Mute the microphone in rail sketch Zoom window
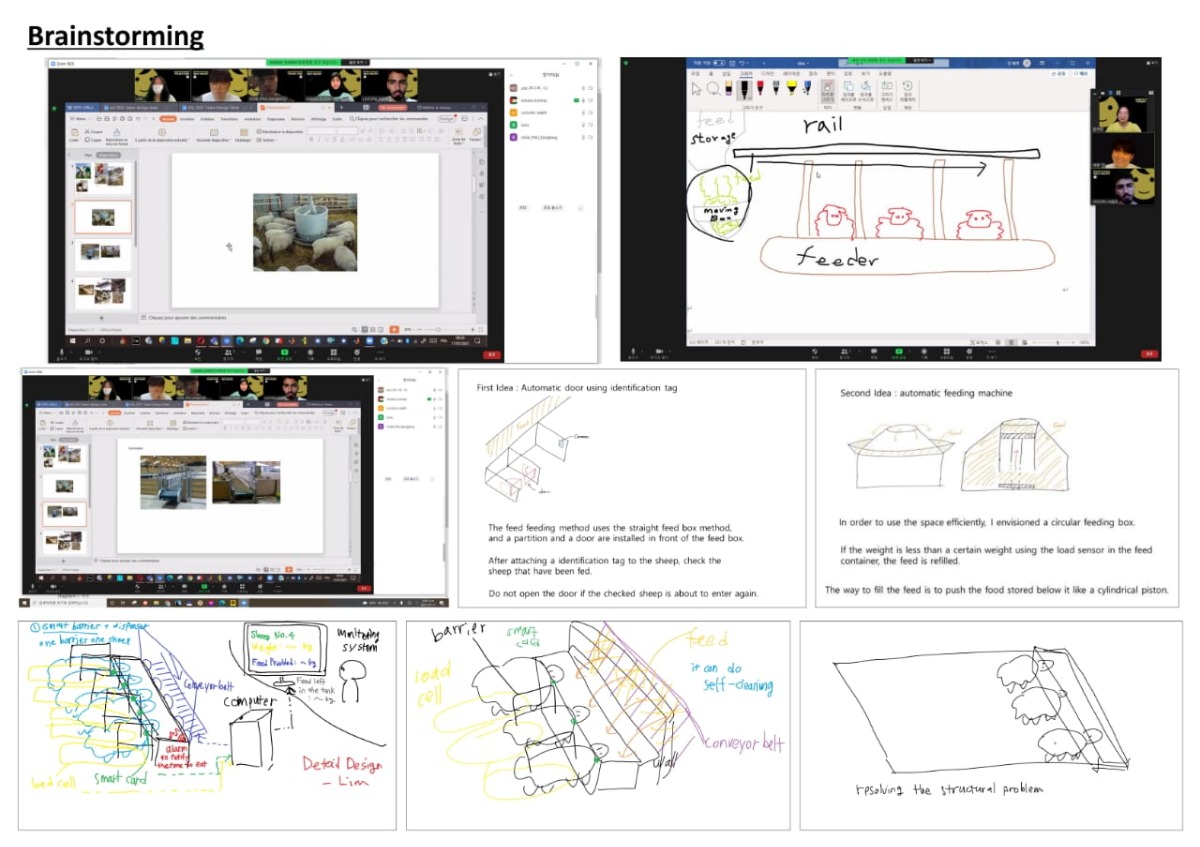1200x847 pixels. click(x=634, y=352)
